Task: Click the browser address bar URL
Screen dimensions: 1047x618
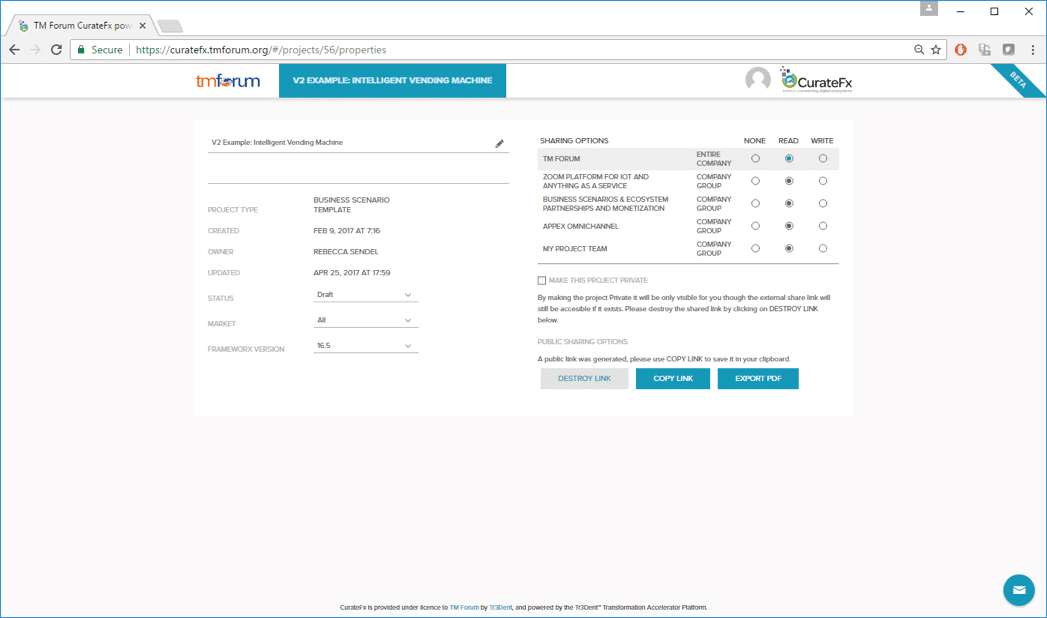Action: (261, 50)
